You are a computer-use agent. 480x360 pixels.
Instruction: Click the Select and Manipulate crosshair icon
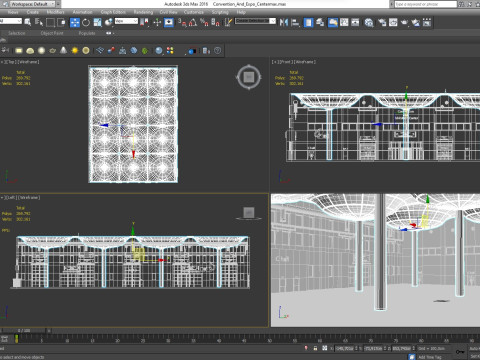tap(157, 22)
